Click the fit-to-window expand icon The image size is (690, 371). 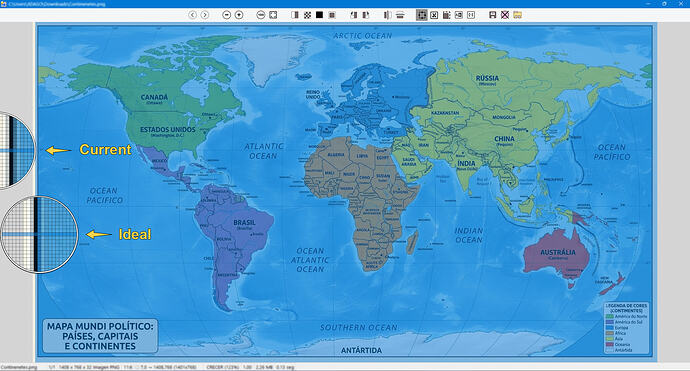(273, 15)
